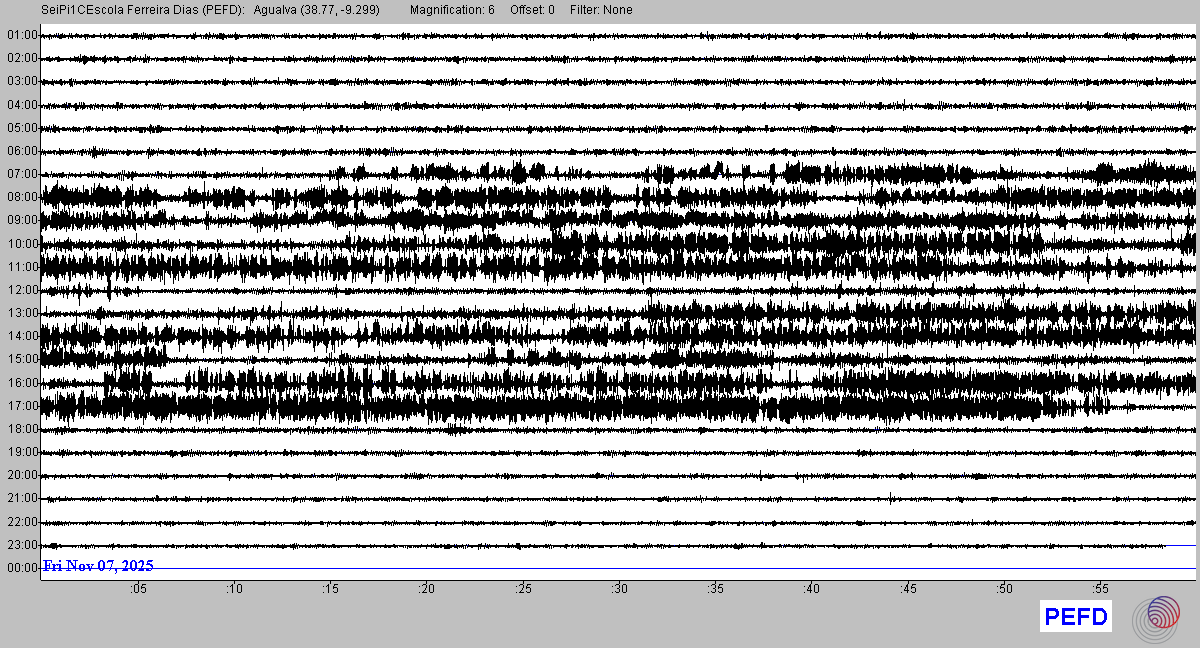The width and height of the screenshot is (1200, 648).
Task: Select the 01:00 hour row label
Action: [x=21, y=35]
